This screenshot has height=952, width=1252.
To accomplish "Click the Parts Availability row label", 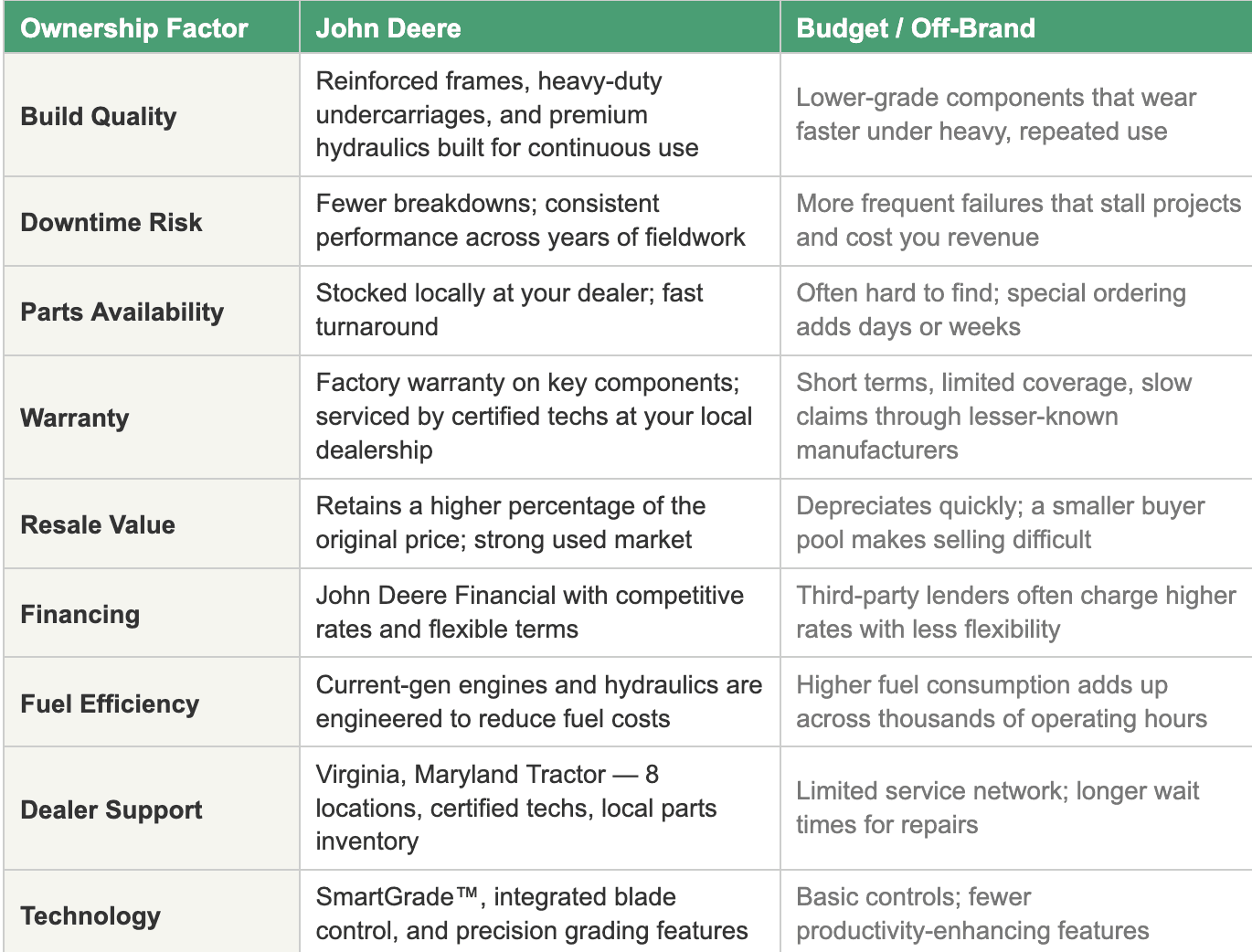I will [122, 312].
